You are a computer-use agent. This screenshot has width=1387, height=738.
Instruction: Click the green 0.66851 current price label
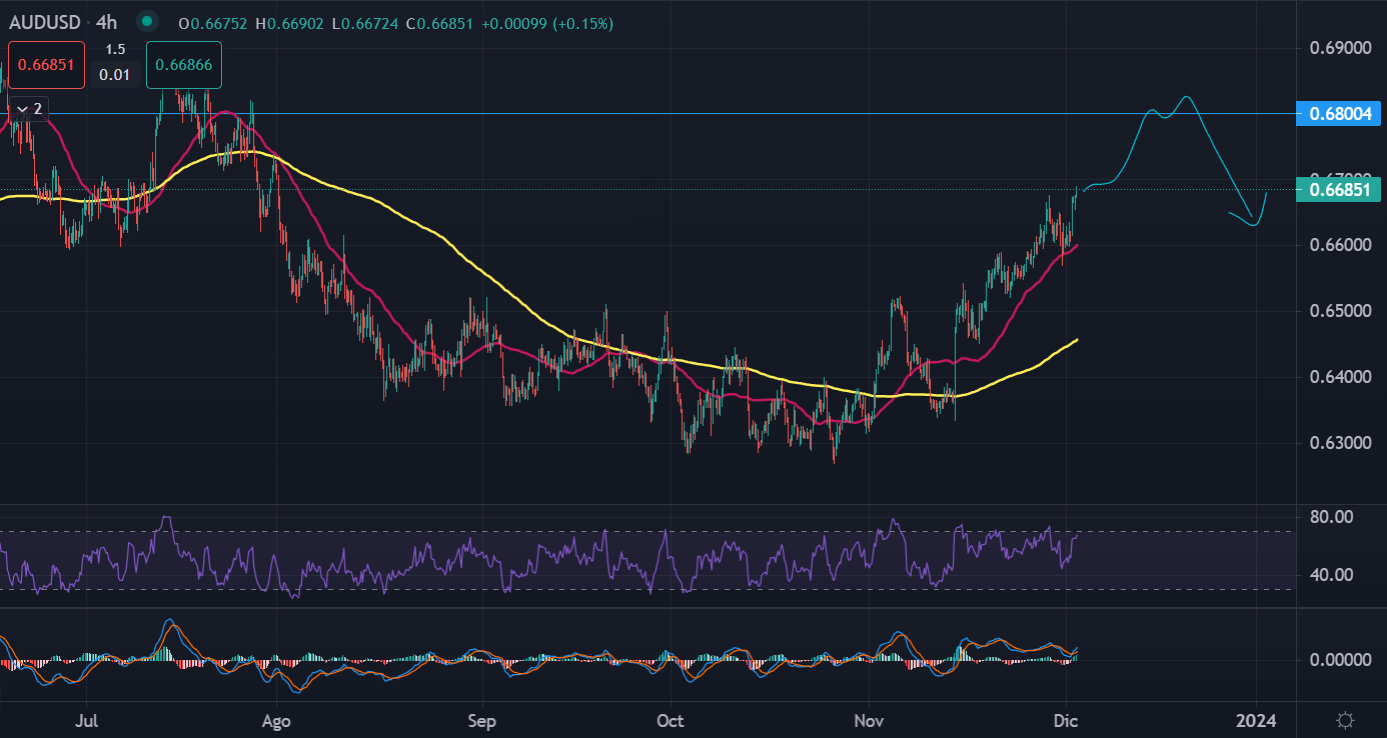click(x=1337, y=189)
